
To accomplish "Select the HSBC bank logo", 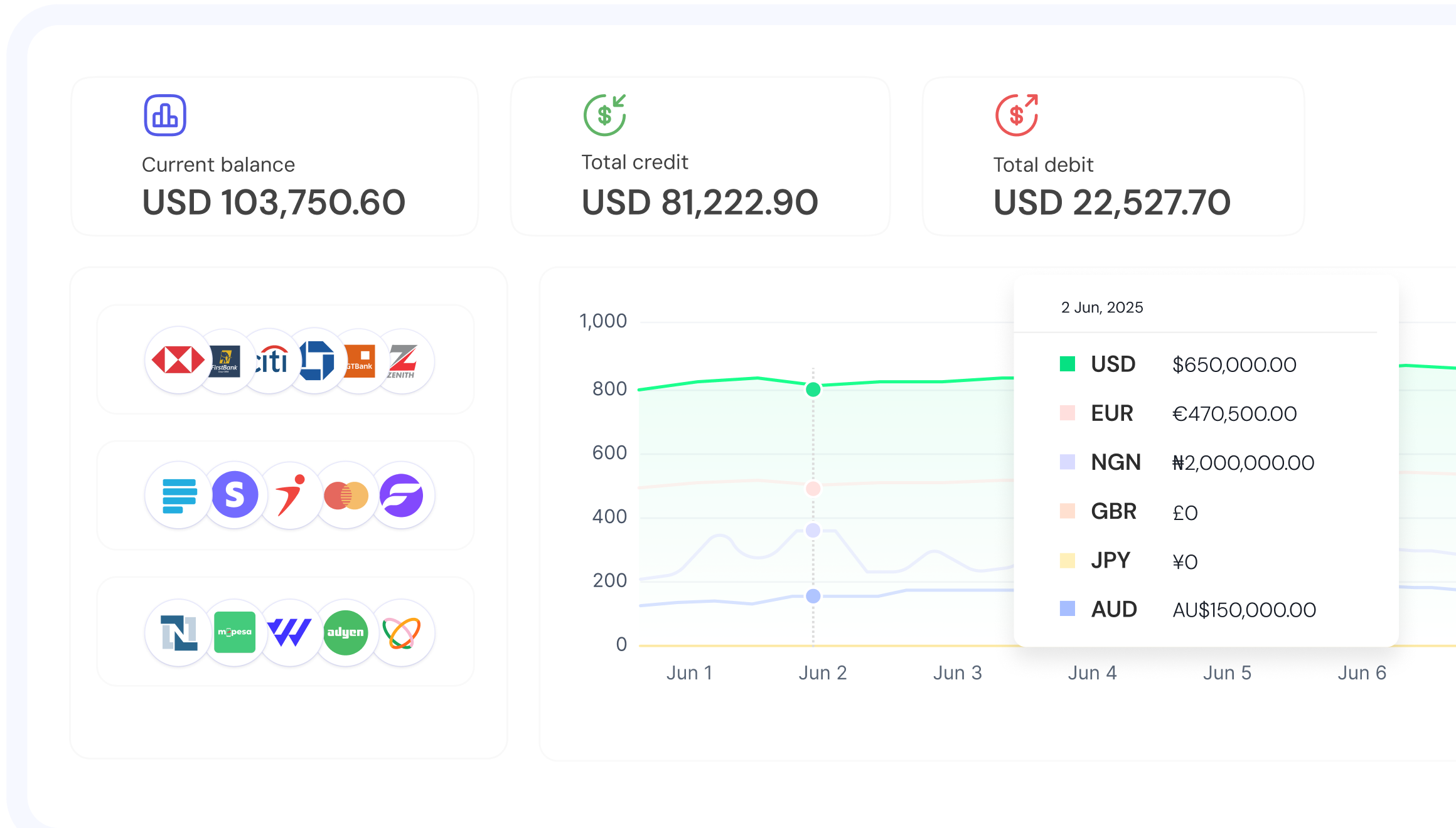I will point(178,361).
